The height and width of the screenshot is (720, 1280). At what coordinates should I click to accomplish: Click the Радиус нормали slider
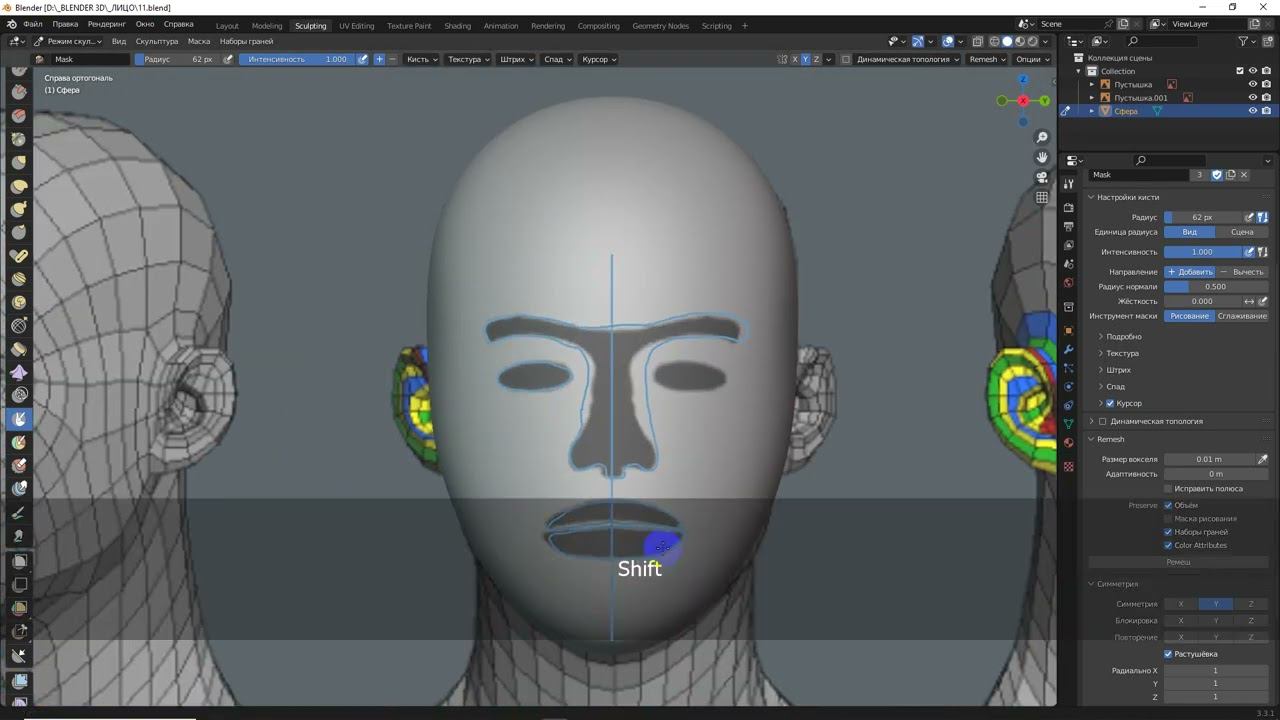pyautogui.click(x=1215, y=287)
